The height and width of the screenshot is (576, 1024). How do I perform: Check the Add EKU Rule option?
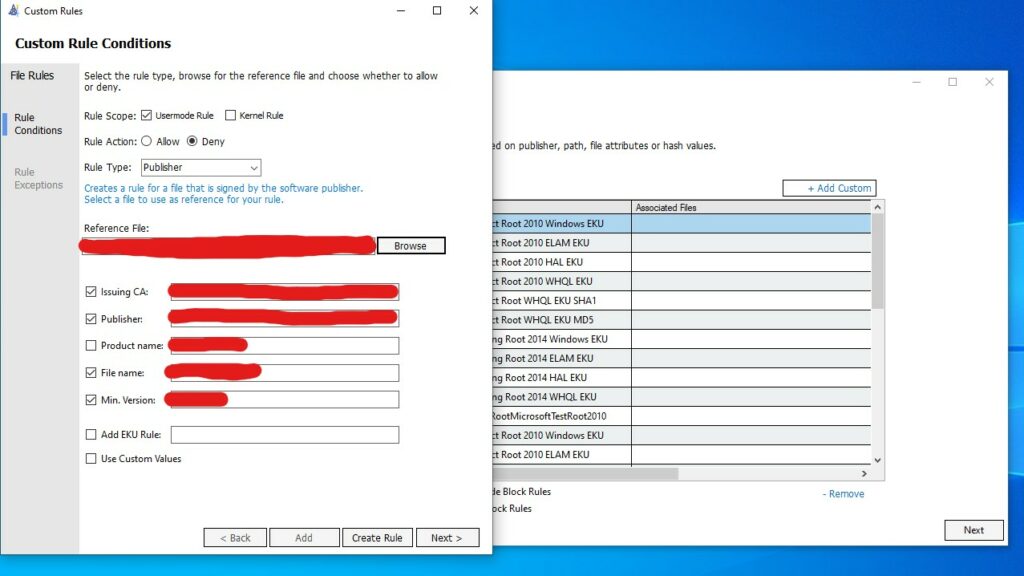pos(91,435)
